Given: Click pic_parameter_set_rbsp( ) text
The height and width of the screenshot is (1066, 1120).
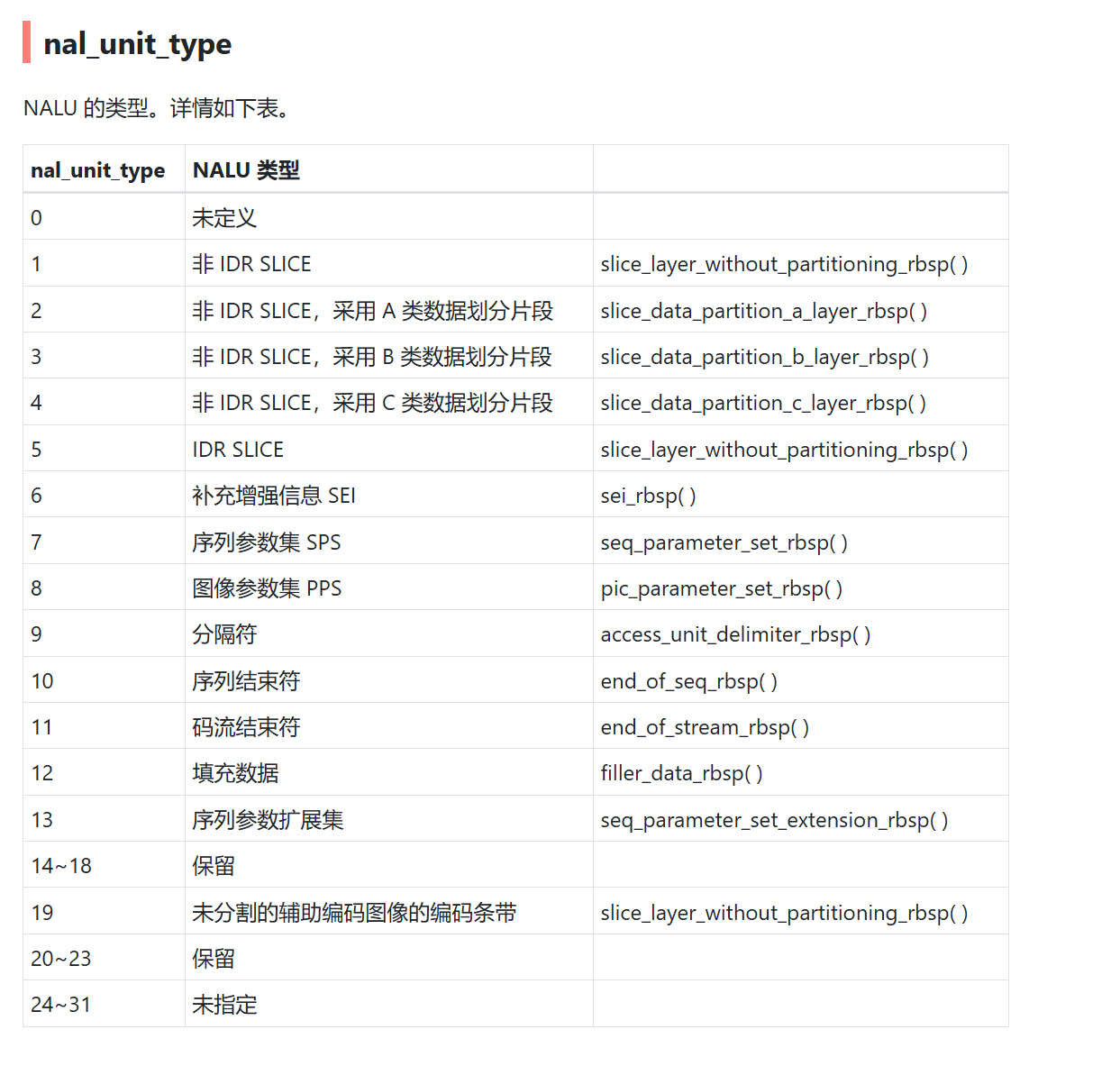Looking at the screenshot, I should click(x=721, y=588).
